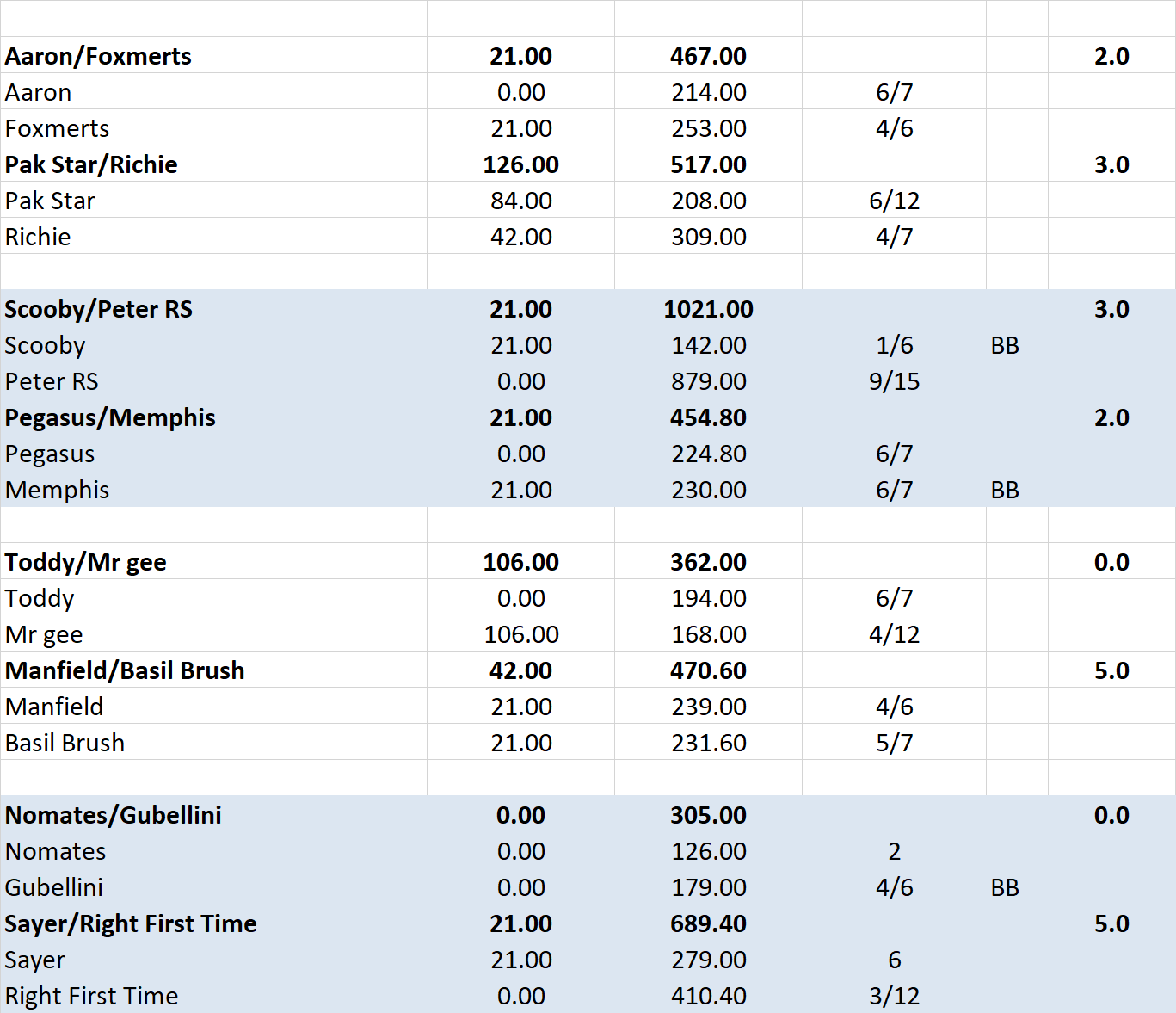Click the 879.00 cell for Peter RS
Viewport: 1176px width, 1013px height.
(708, 381)
